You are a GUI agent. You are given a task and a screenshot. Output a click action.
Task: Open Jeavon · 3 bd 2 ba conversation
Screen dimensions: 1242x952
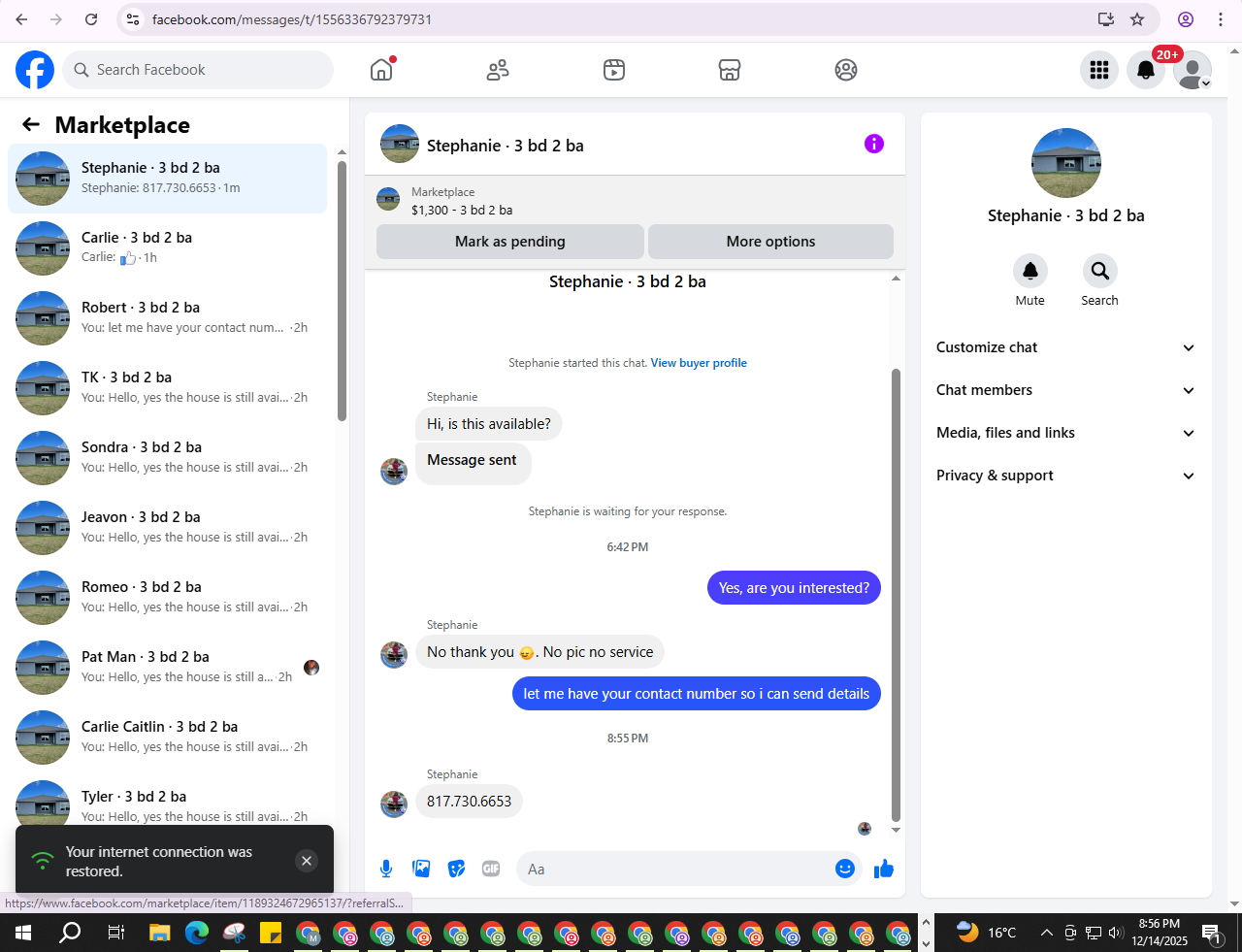pyautogui.click(x=167, y=528)
